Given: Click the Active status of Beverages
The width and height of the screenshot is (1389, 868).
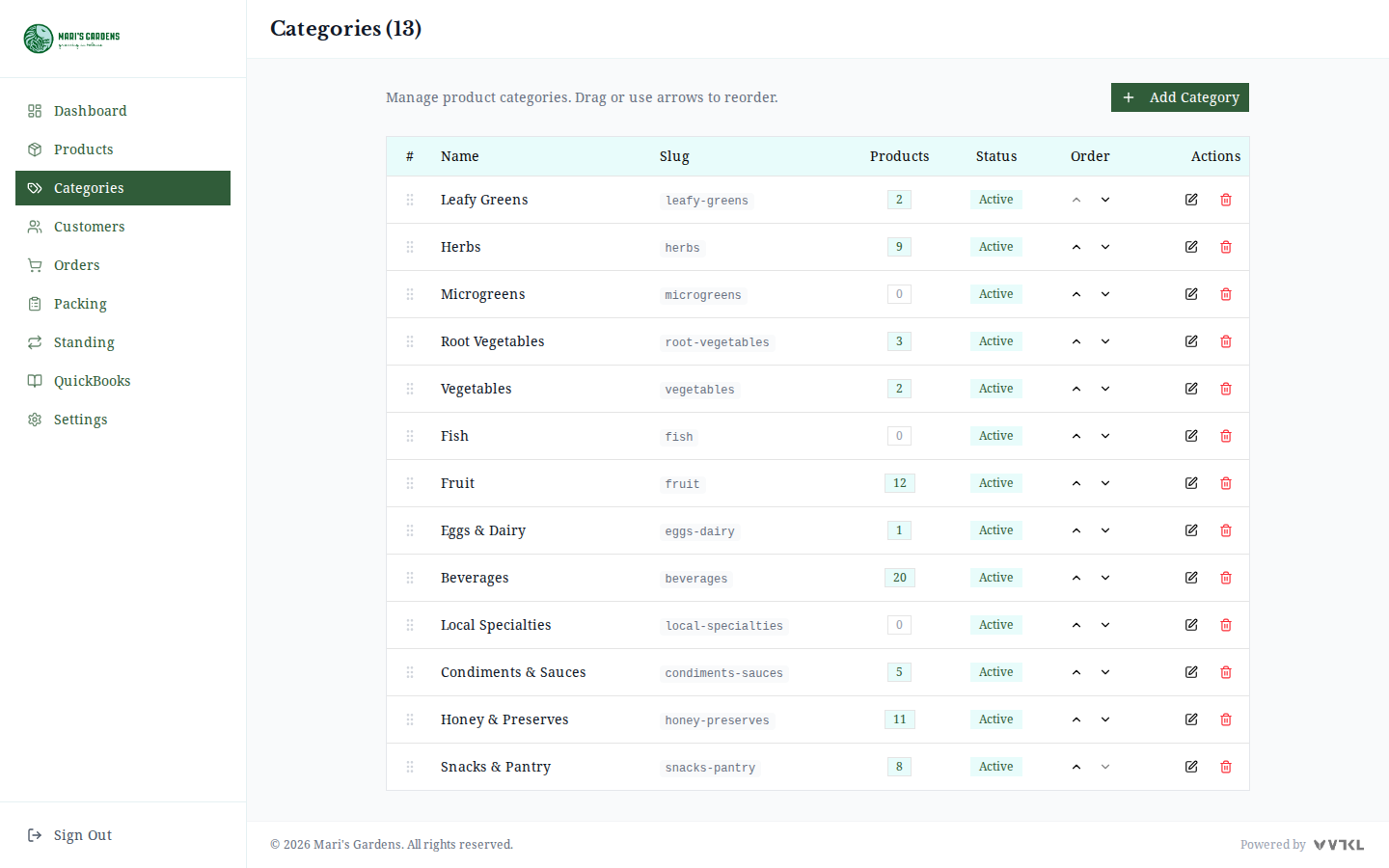Looking at the screenshot, I should coord(995,578).
